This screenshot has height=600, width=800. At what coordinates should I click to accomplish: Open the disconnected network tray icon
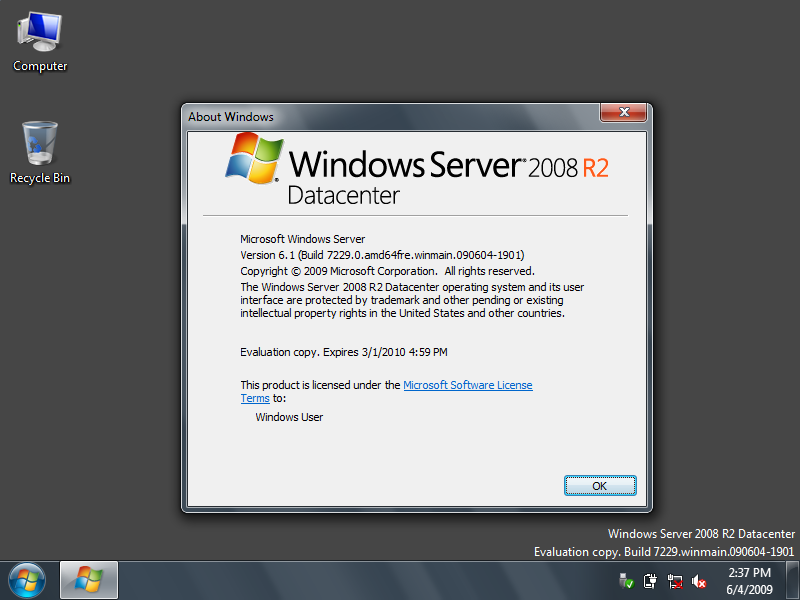[674, 581]
